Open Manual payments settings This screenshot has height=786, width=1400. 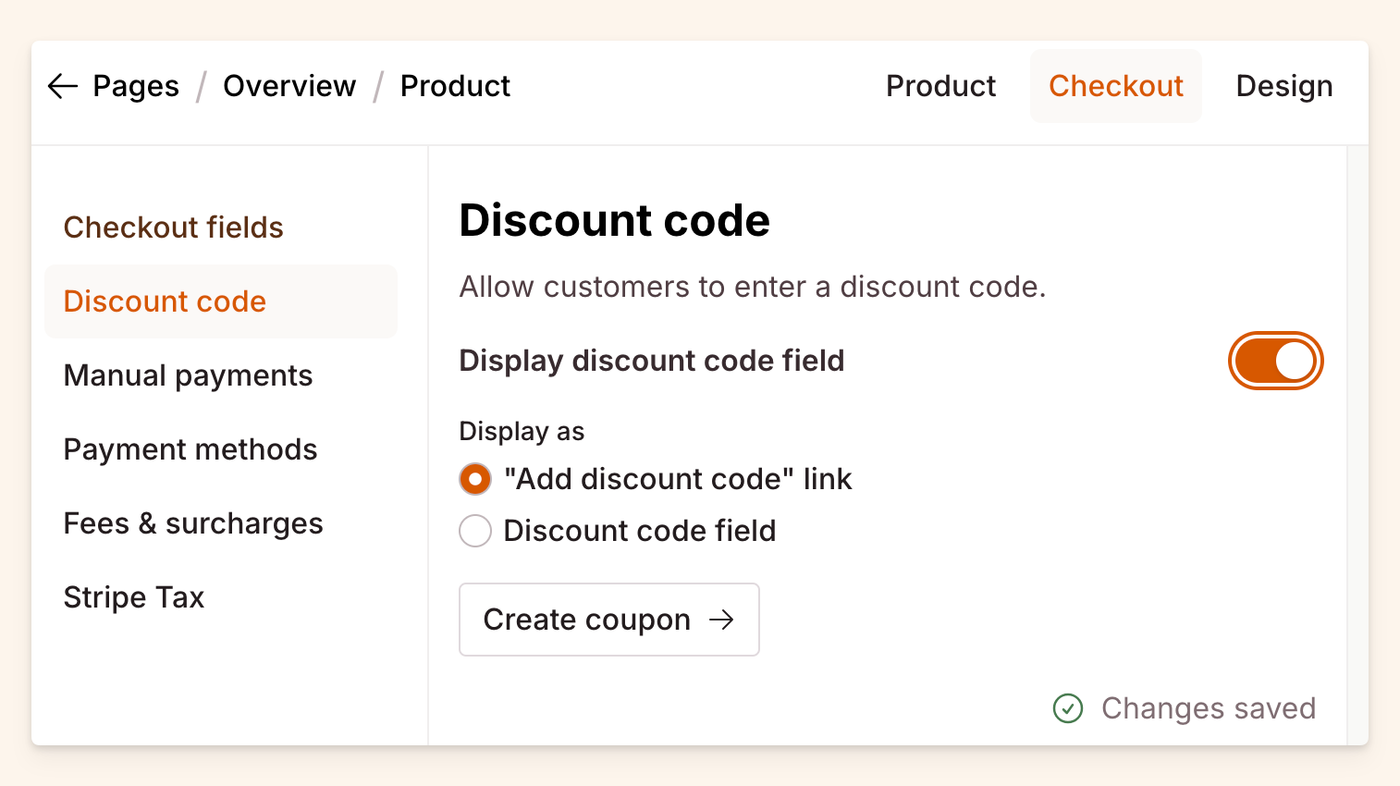[x=188, y=376]
